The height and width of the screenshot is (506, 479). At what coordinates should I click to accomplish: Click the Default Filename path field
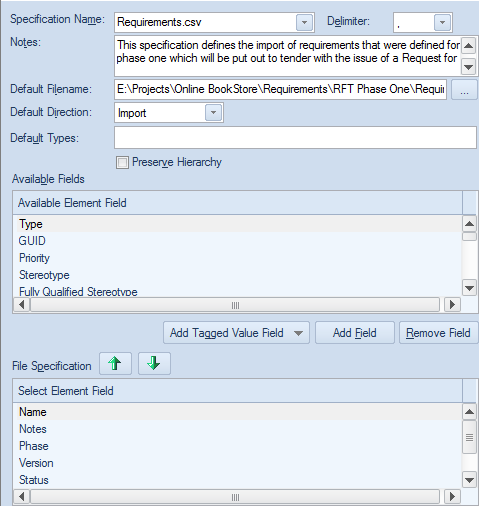tap(280, 89)
